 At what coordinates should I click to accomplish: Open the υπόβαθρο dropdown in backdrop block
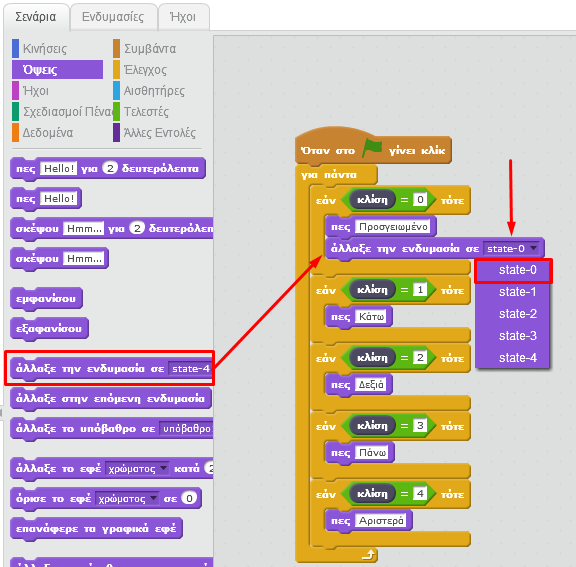tap(186, 429)
